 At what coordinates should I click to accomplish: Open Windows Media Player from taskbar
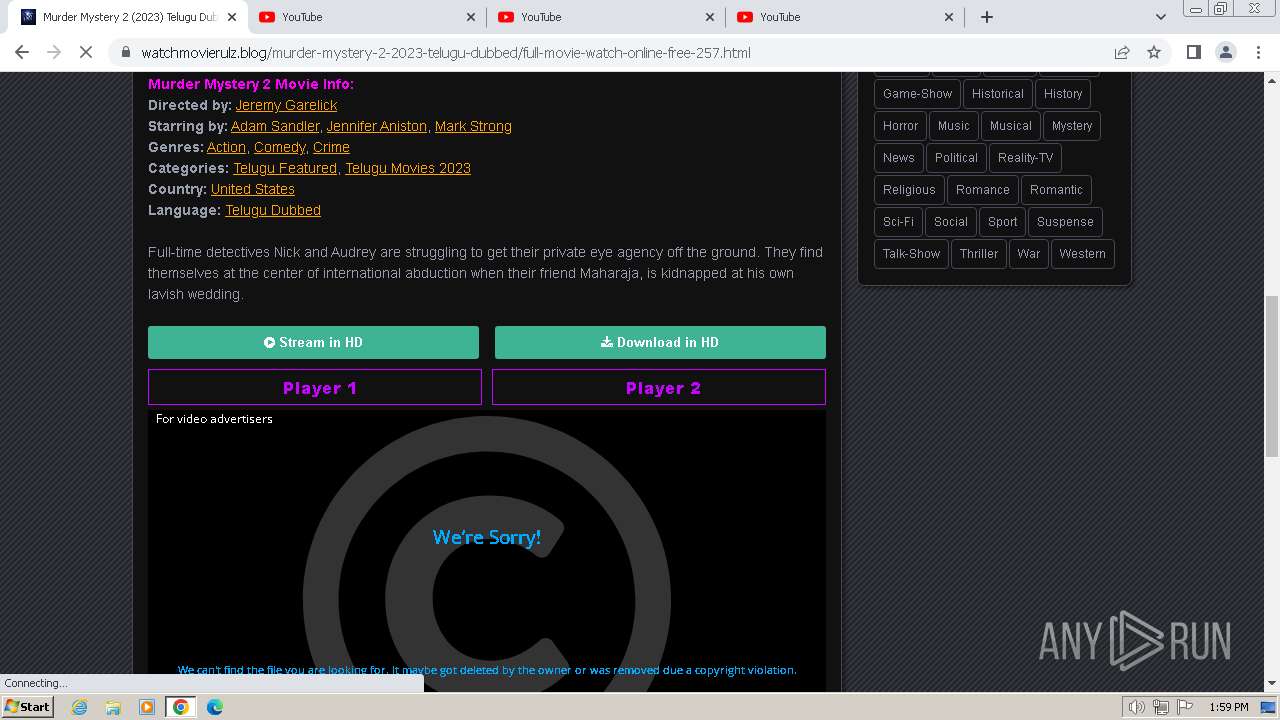pyautogui.click(x=147, y=707)
